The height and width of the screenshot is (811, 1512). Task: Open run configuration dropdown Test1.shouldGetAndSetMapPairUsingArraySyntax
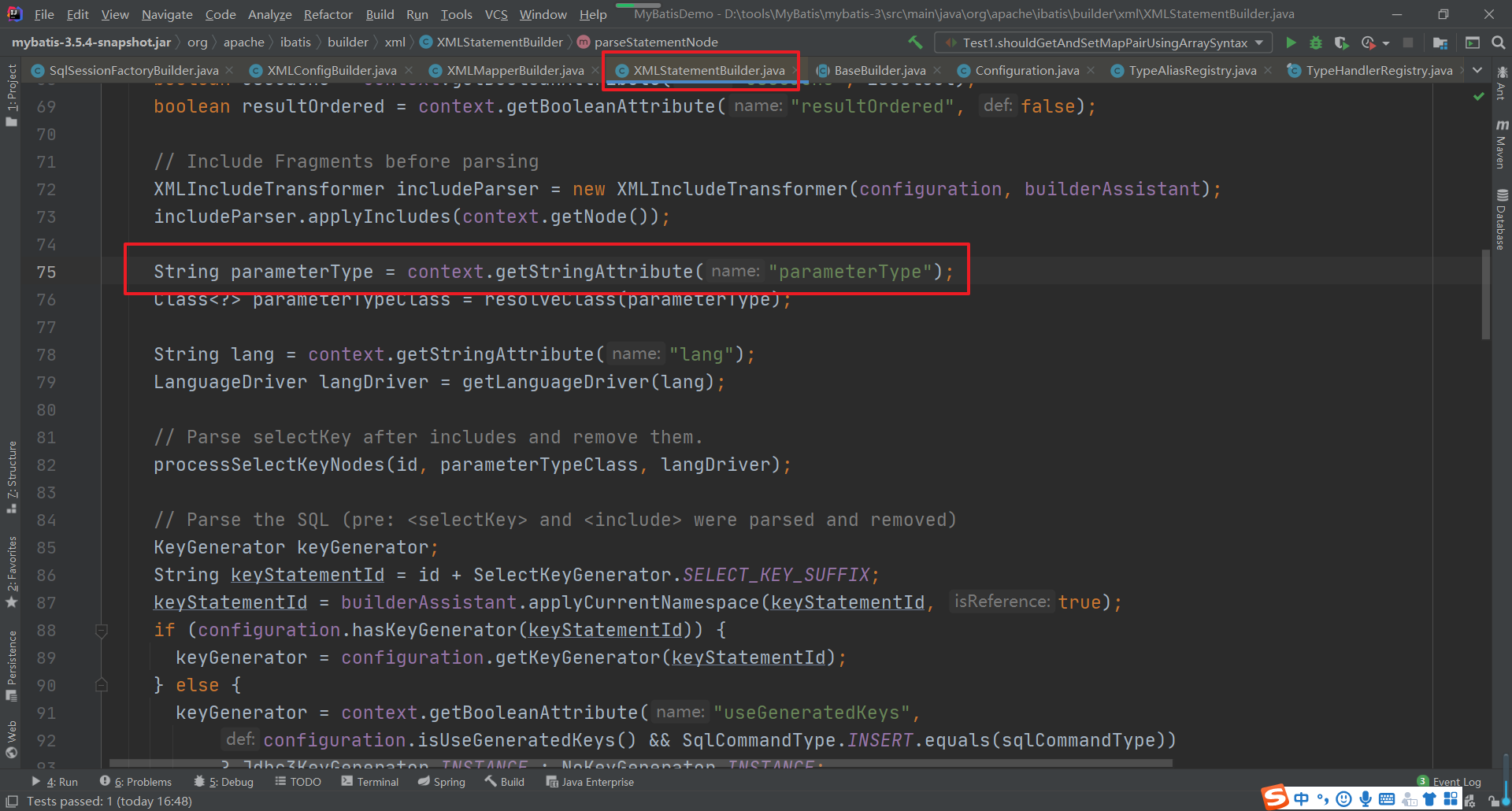pyautogui.click(x=1103, y=43)
